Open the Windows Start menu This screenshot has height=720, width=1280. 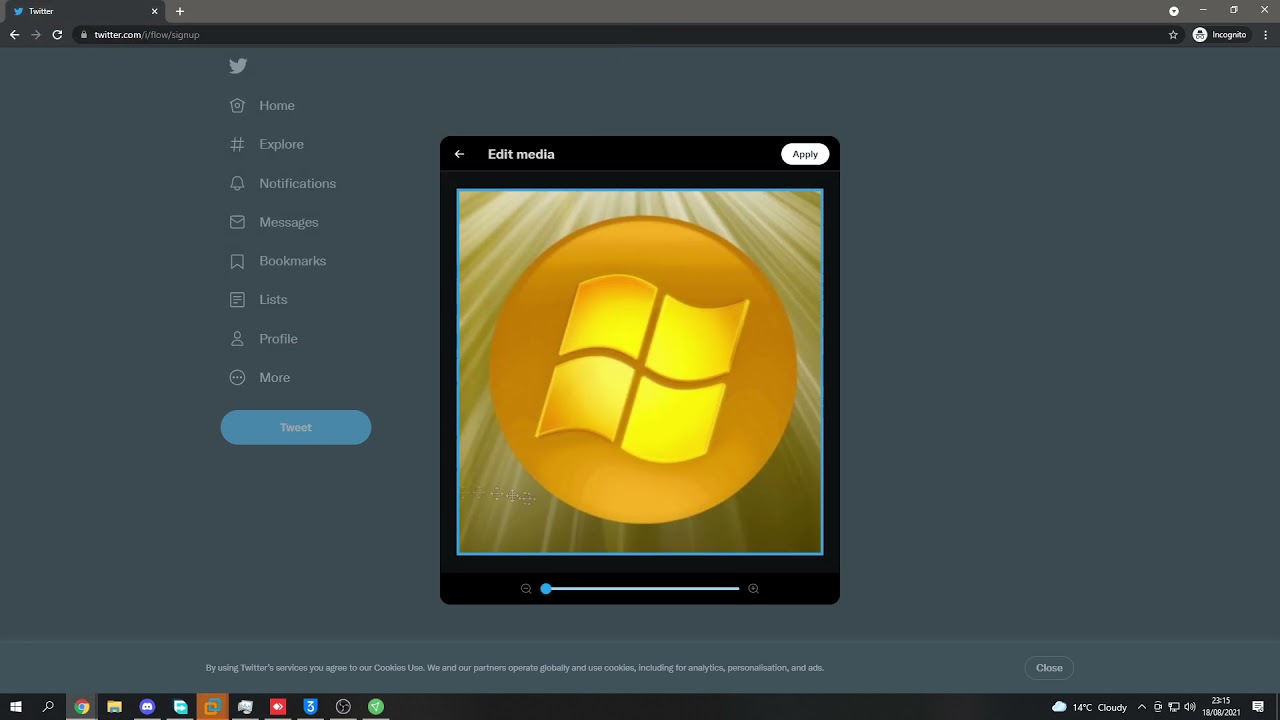click(16, 707)
